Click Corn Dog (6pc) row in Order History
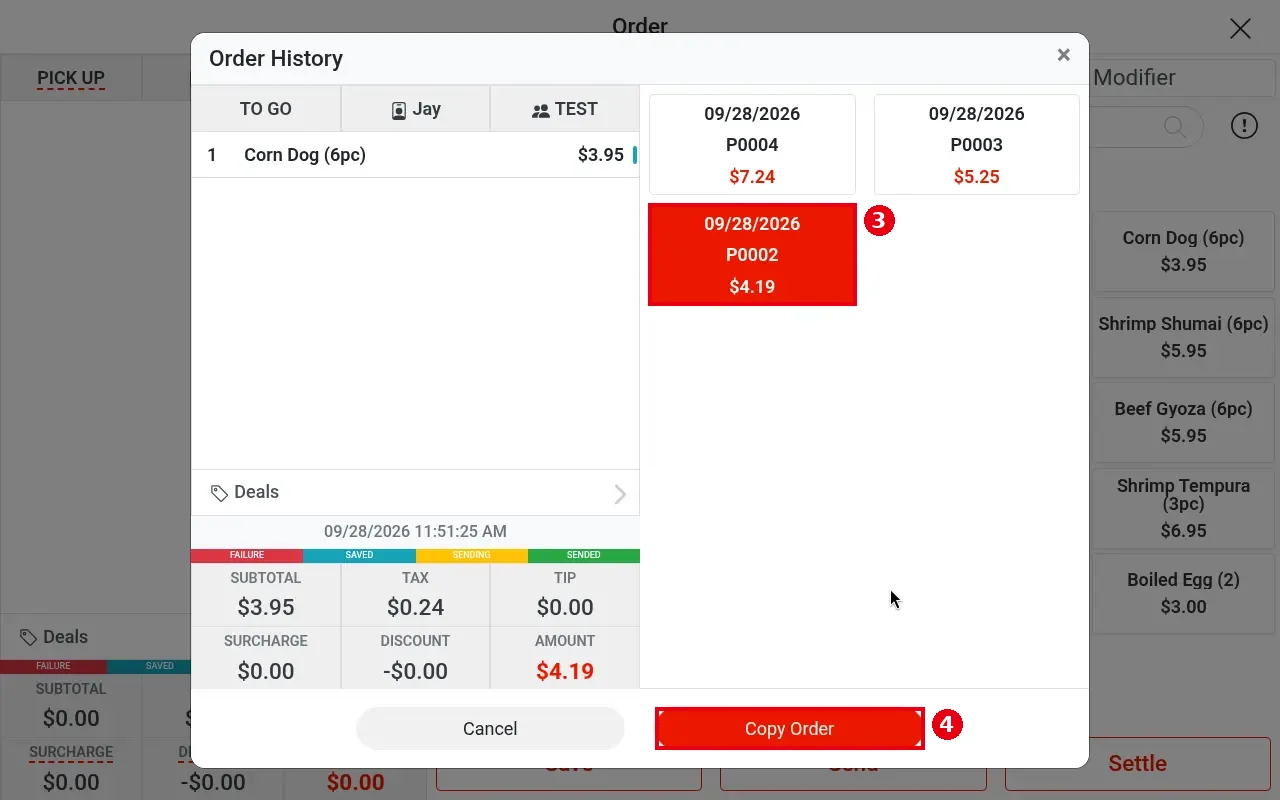The height and width of the screenshot is (800, 1280). (x=415, y=155)
